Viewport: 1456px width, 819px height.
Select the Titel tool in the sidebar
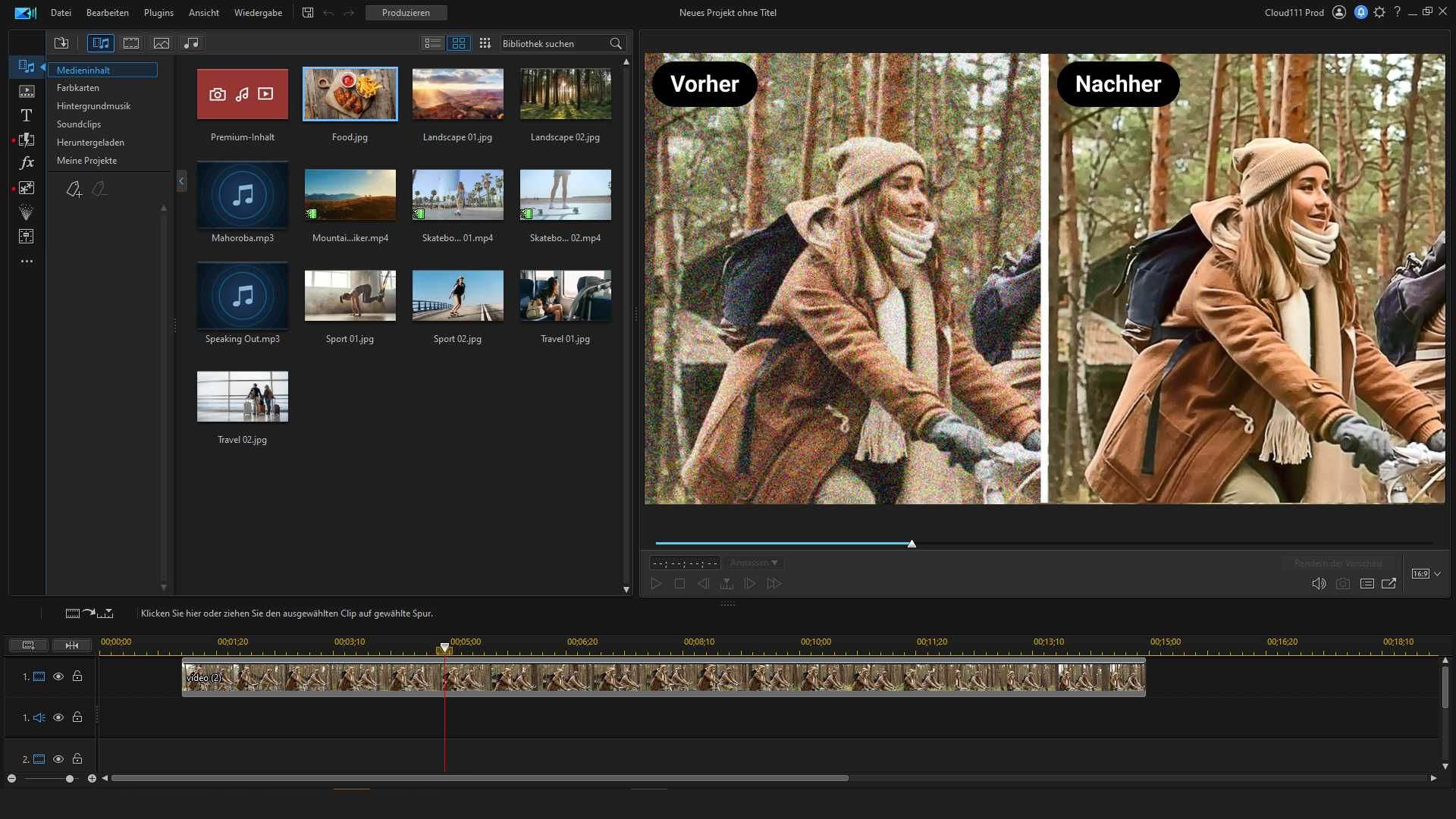(x=26, y=115)
